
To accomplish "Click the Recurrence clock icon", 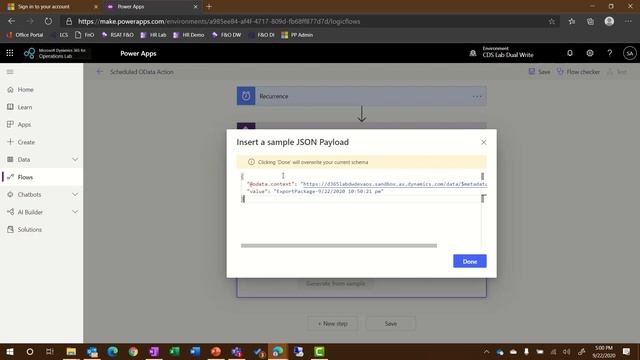I will coord(246,96).
